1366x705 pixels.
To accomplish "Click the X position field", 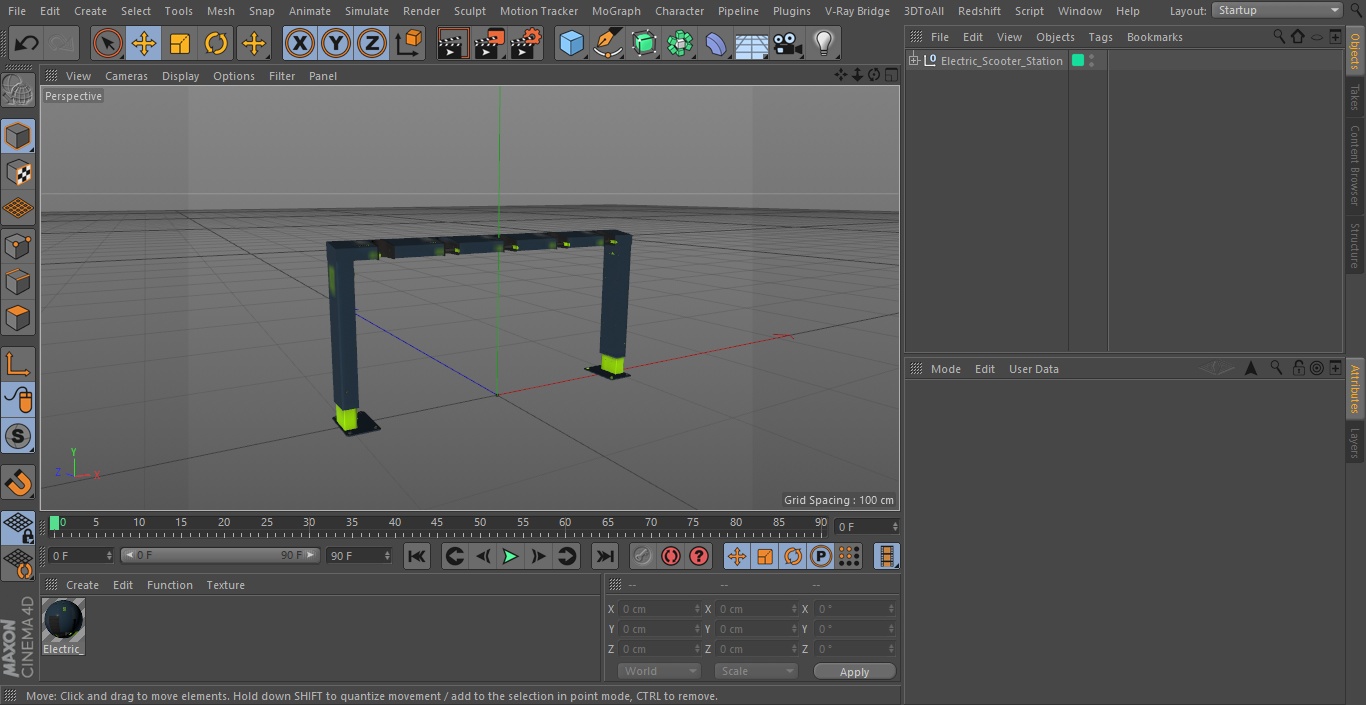I will point(659,609).
